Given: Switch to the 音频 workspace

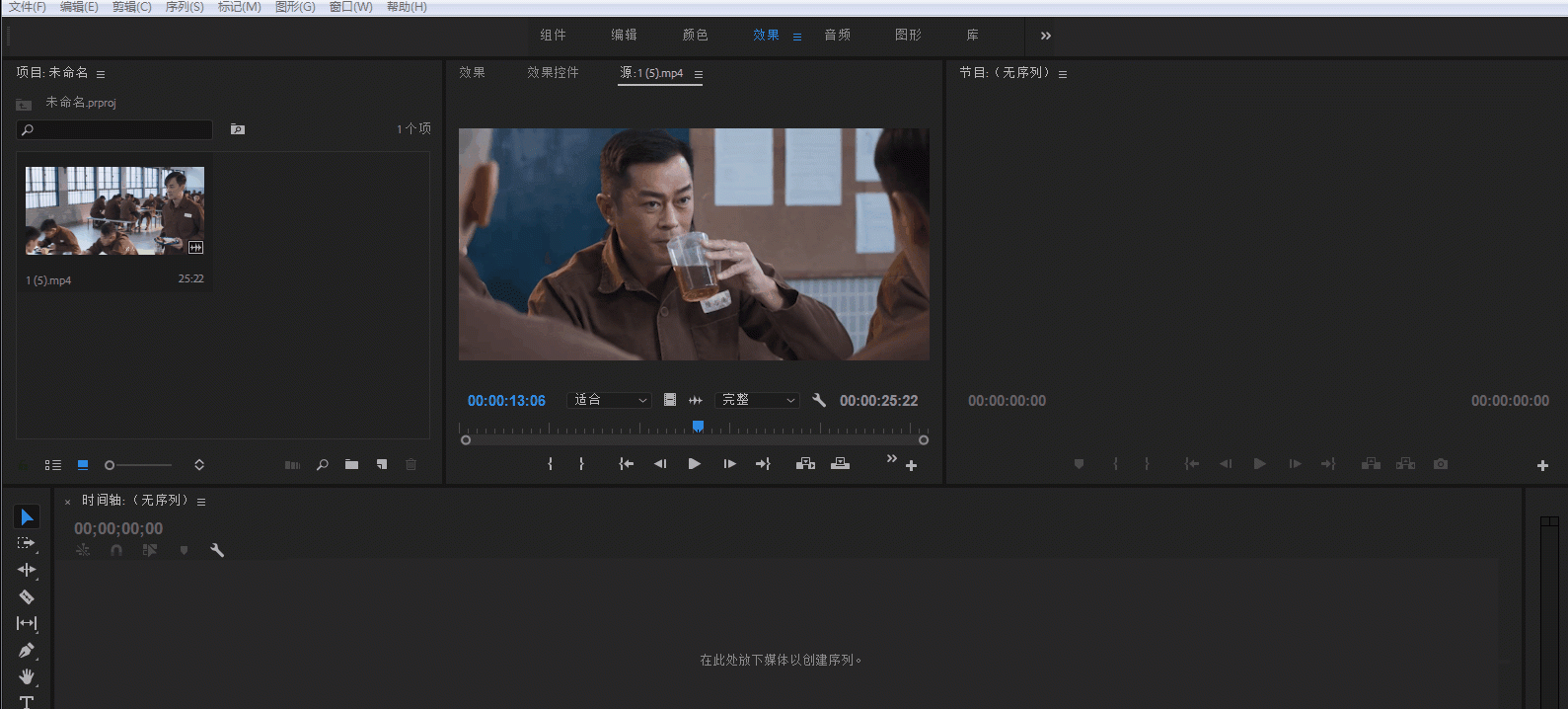Looking at the screenshot, I should pos(837,36).
